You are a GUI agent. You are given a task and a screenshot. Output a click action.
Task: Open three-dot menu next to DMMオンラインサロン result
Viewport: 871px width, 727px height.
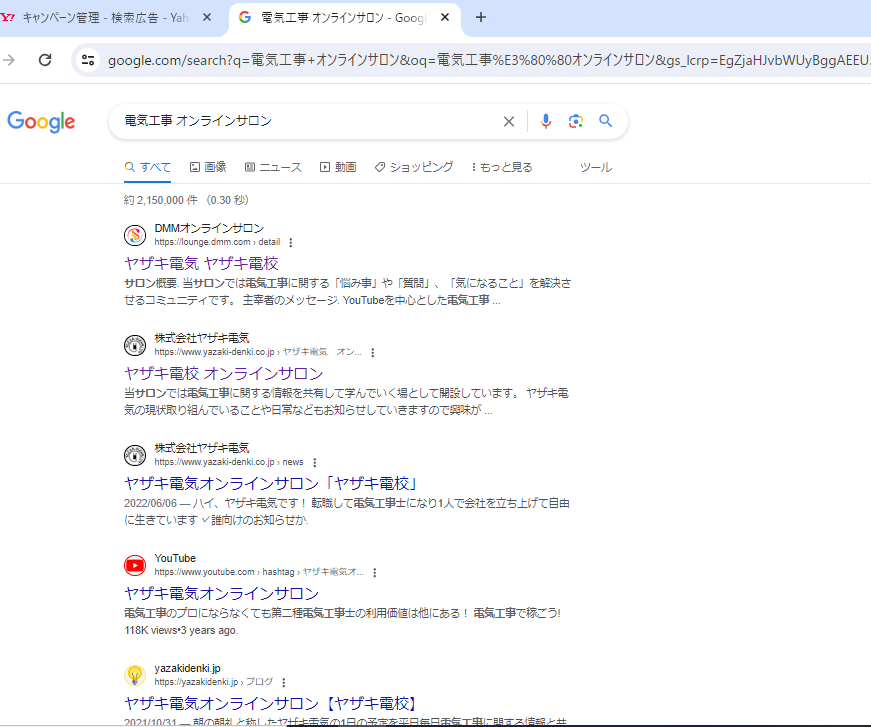290,242
